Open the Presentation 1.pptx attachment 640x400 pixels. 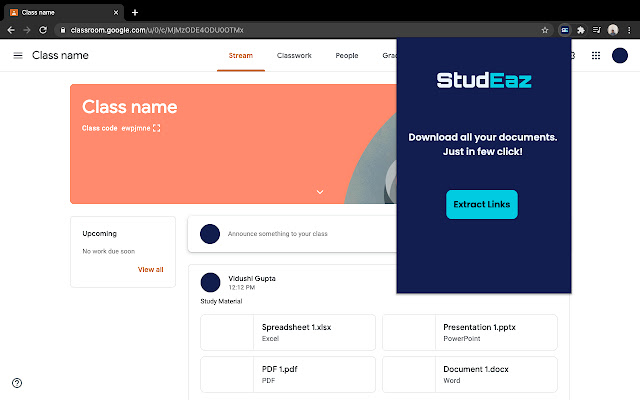coord(470,332)
